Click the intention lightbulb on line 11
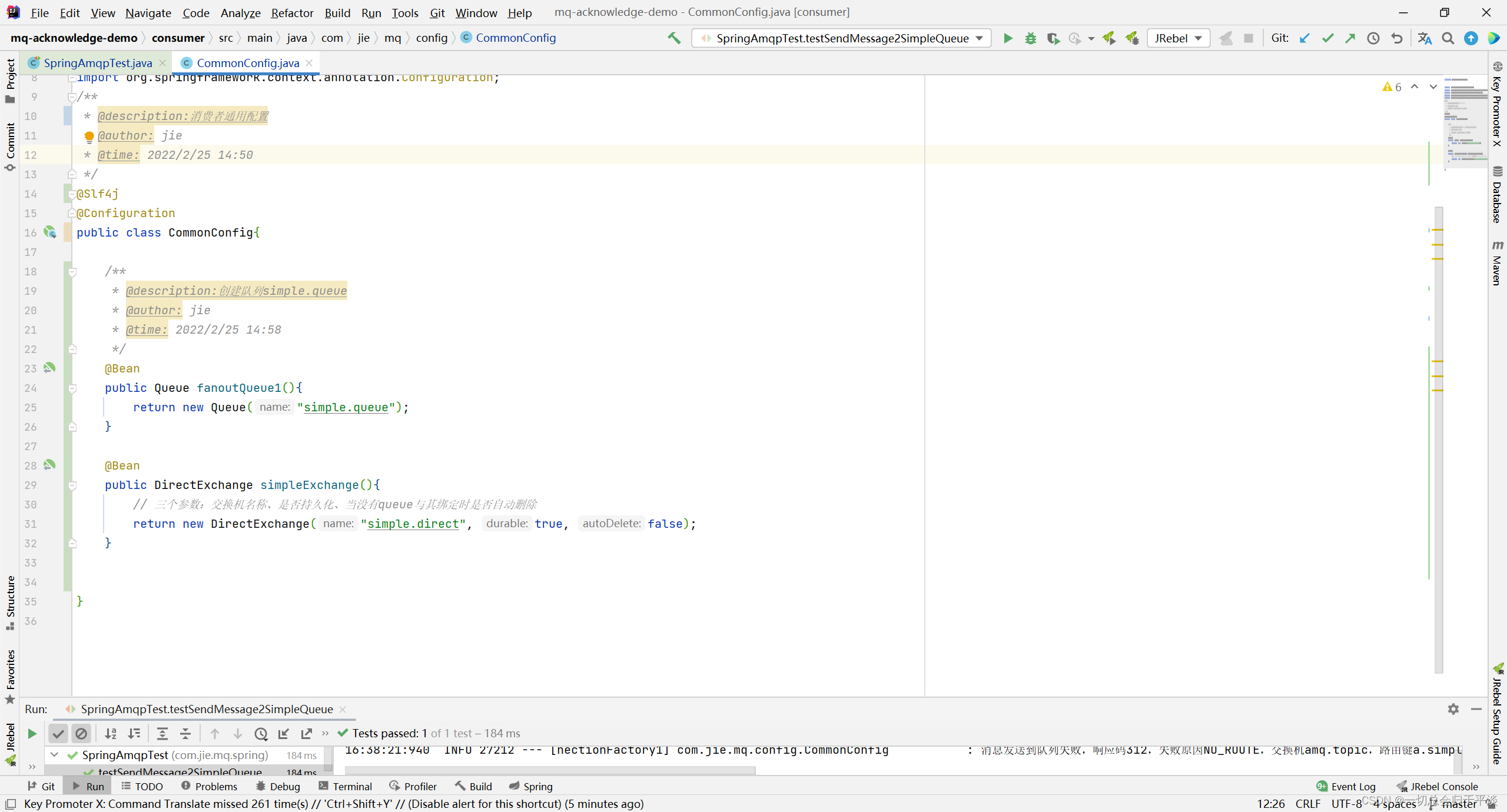1507x812 pixels. tap(89, 137)
